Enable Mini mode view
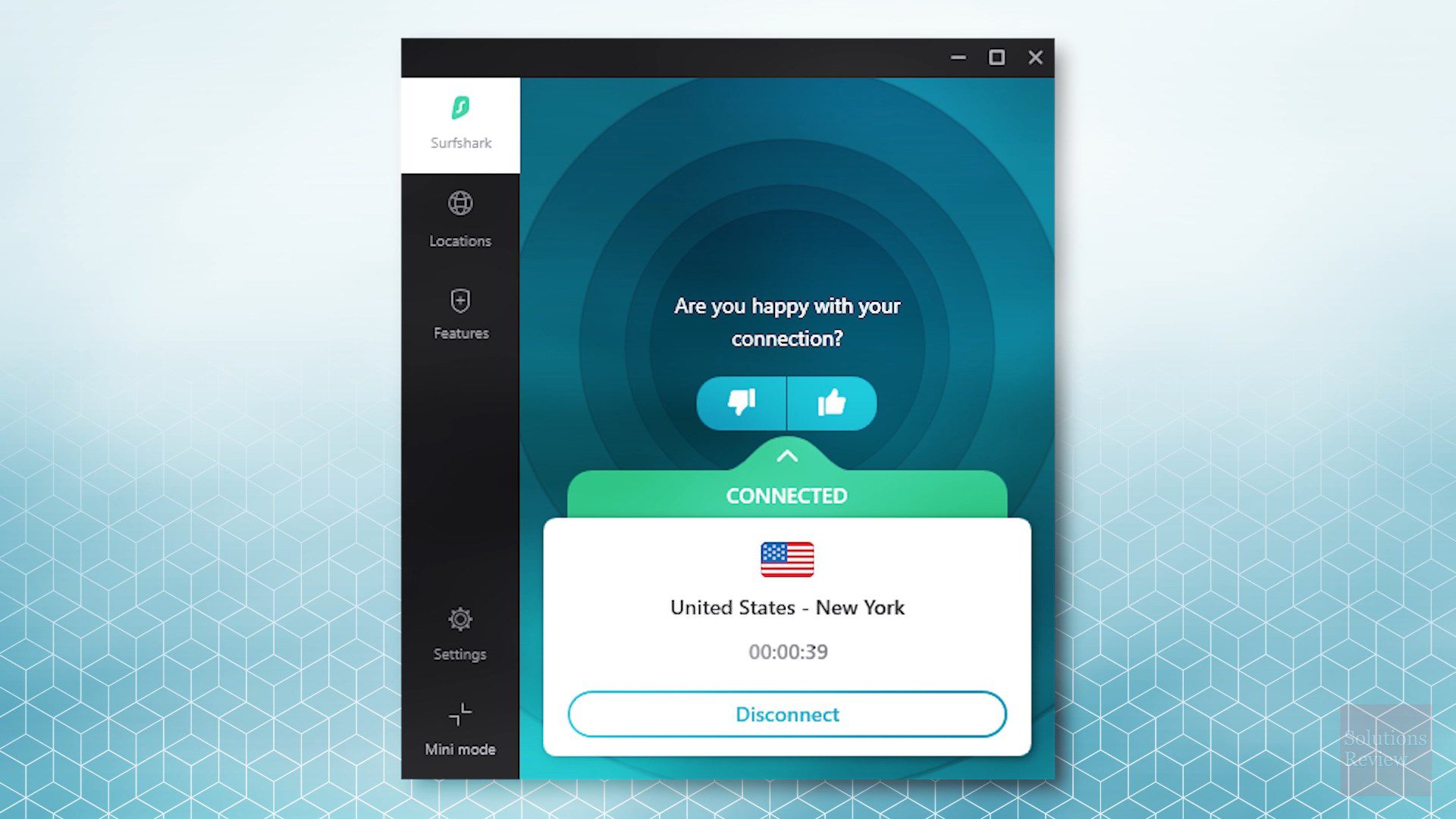This screenshot has height=819, width=1456. pyautogui.click(x=459, y=728)
